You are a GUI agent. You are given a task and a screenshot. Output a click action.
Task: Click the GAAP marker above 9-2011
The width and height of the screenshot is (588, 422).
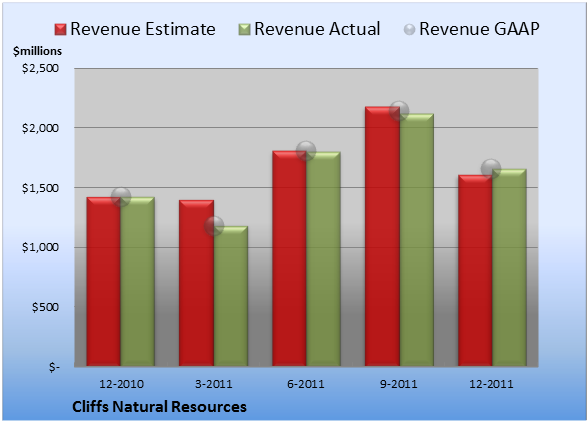[399, 111]
